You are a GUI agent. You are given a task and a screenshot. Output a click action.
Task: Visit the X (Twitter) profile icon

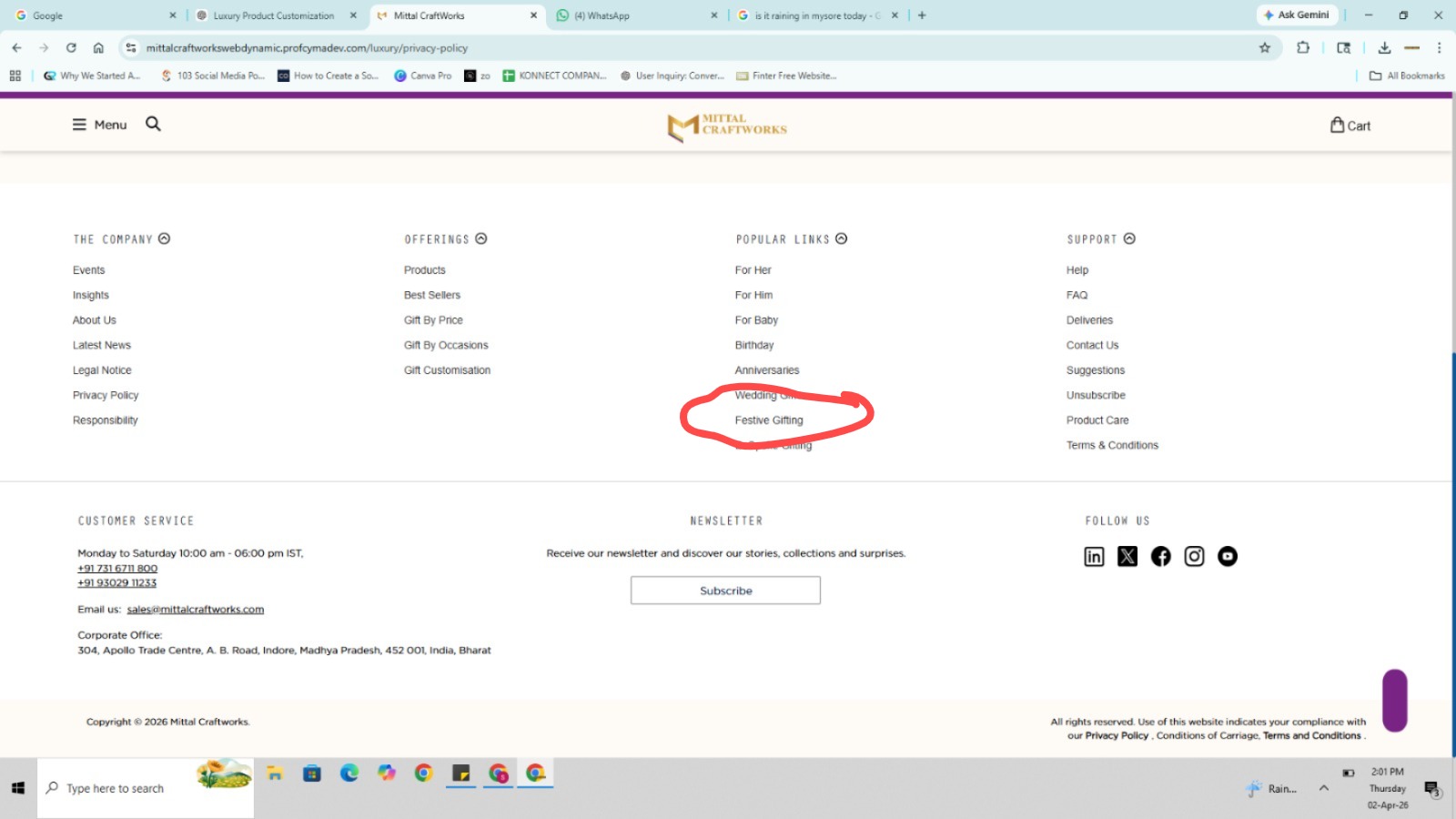(x=1127, y=557)
